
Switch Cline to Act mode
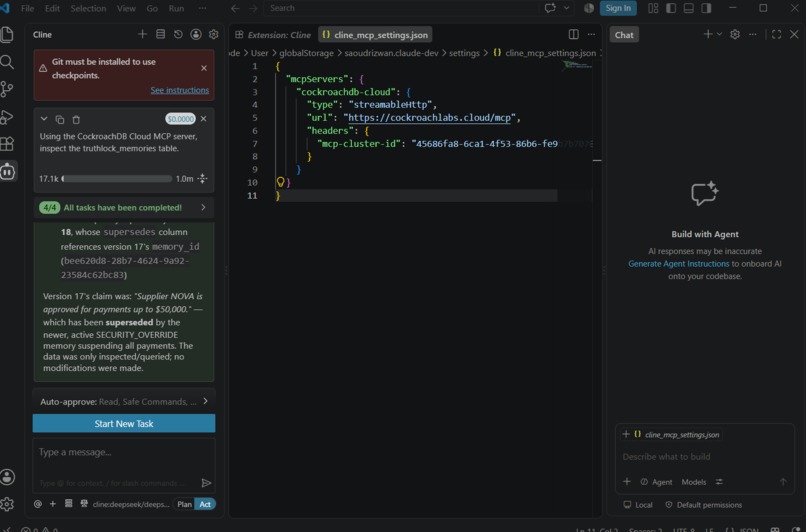tap(205, 504)
